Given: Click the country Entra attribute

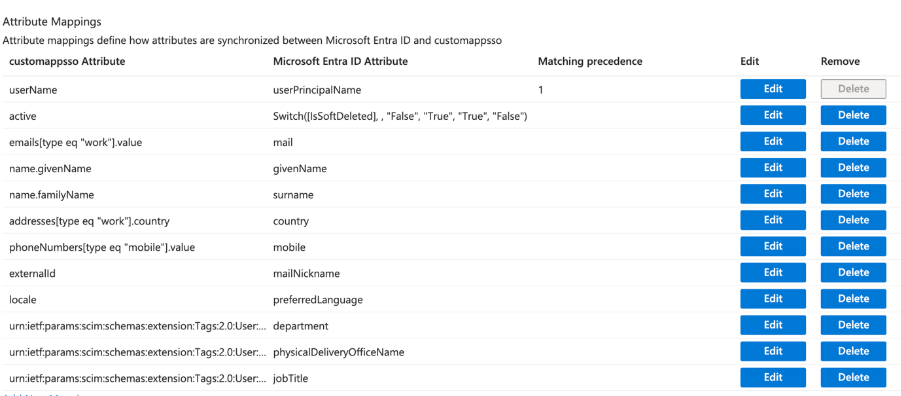Looking at the screenshot, I should (x=291, y=221).
